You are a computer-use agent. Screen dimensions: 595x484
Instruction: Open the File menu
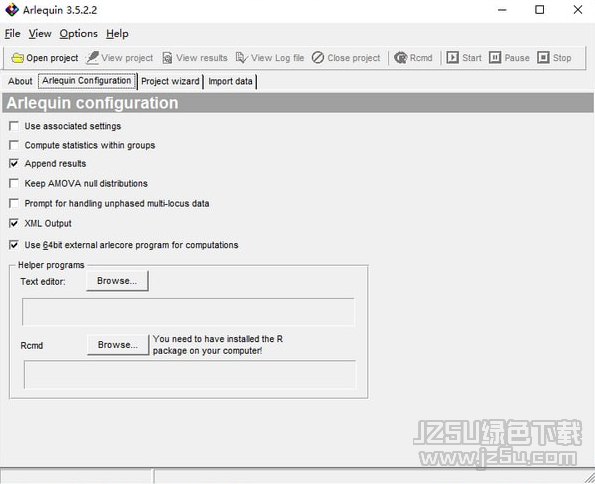(13, 34)
